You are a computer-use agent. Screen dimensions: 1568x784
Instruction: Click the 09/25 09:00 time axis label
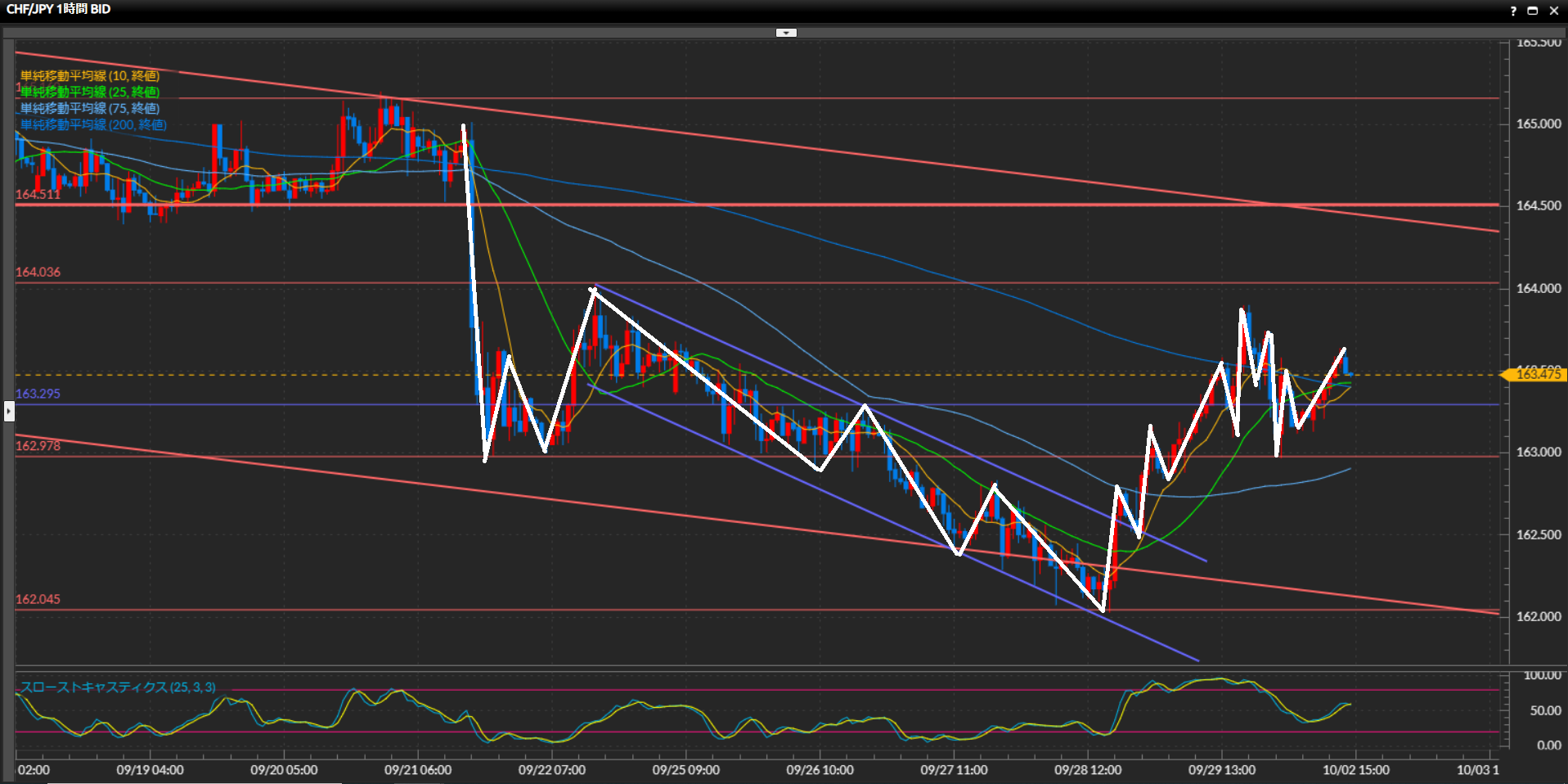[x=685, y=770]
